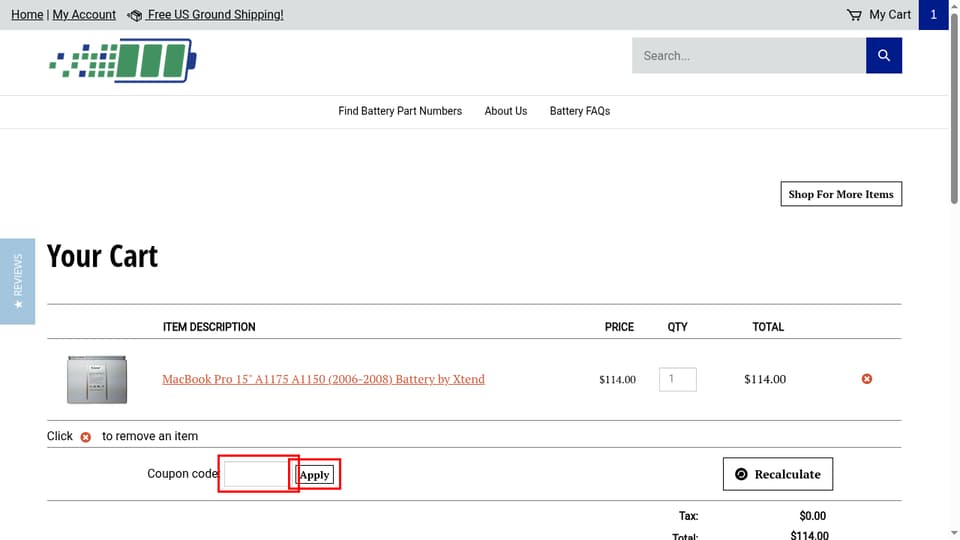Open Battery FAQs page
The width and height of the screenshot is (960, 540).
(x=580, y=111)
